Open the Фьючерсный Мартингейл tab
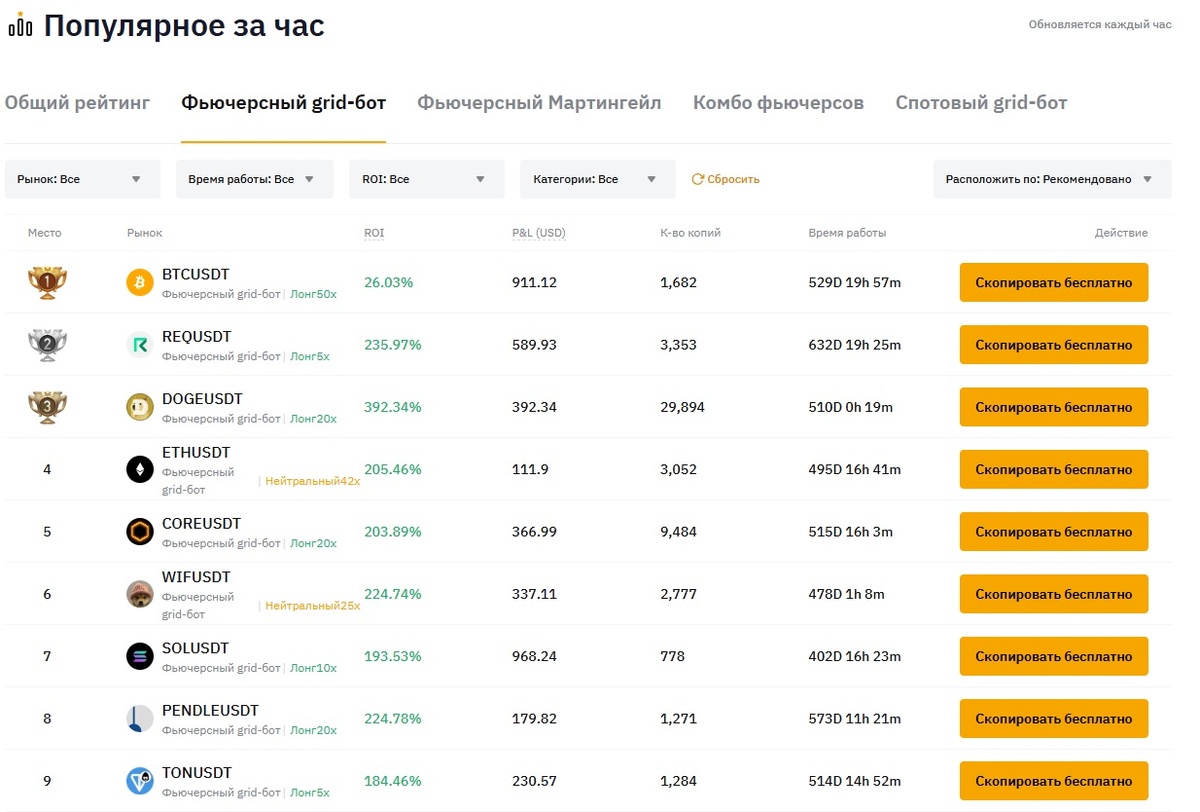Viewport: 1200px width, 812px height. coord(539,102)
